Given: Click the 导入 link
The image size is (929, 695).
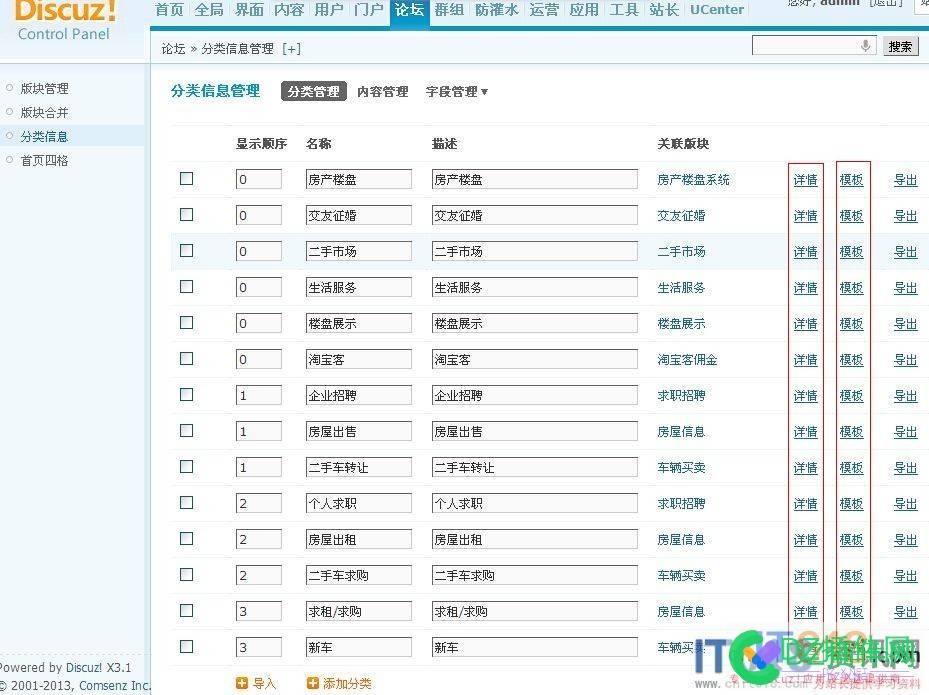Looking at the screenshot, I should tap(264, 683).
